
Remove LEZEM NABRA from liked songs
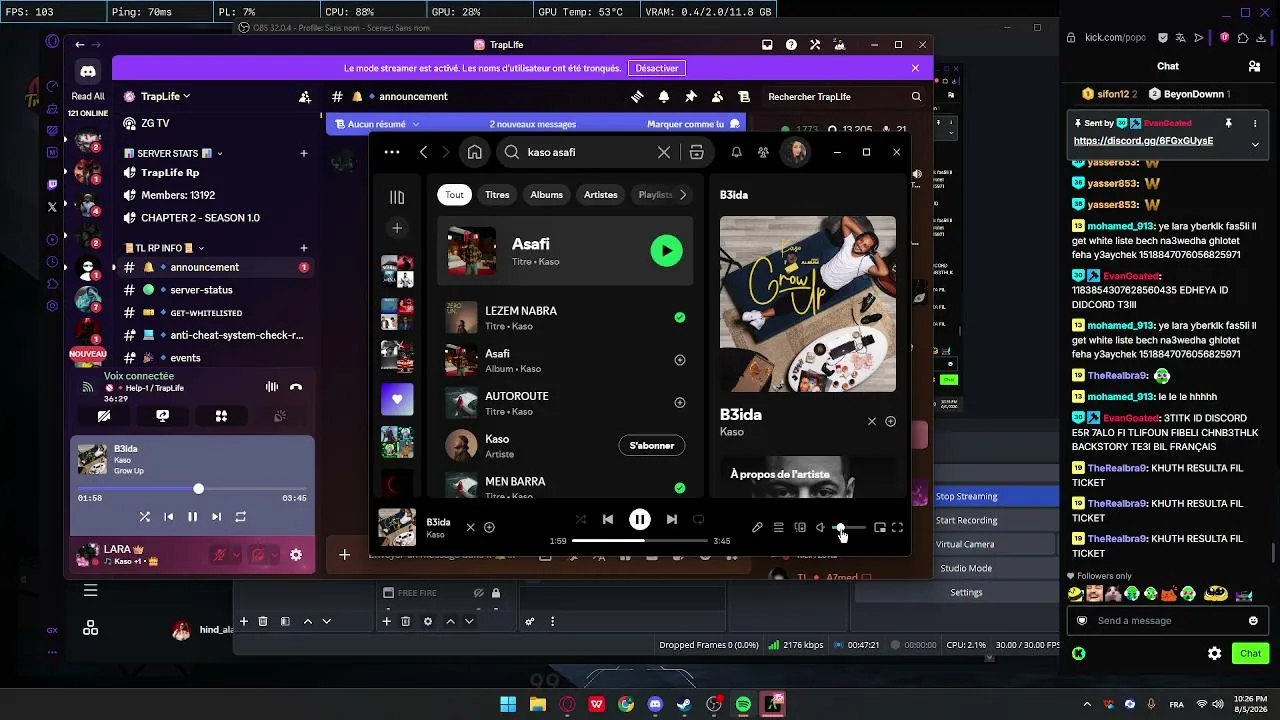click(x=680, y=318)
